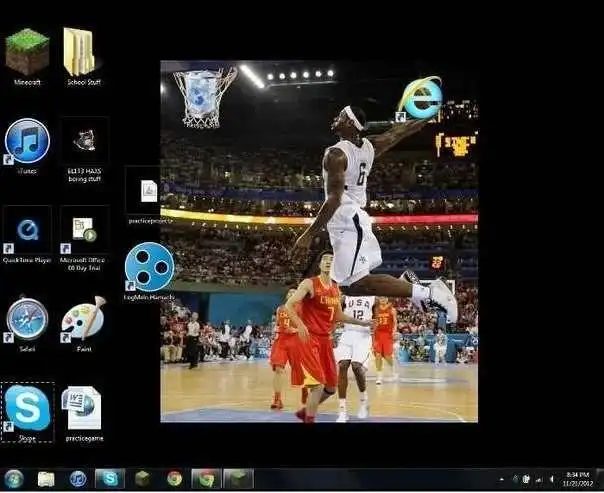
Task: Open the Safari browser shortcut
Action: (x=27, y=319)
